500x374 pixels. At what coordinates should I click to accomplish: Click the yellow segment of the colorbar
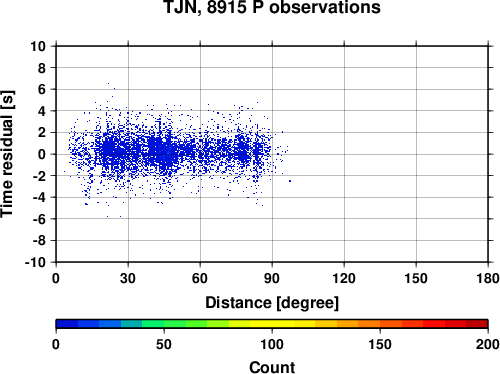click(x=272, y=324)
